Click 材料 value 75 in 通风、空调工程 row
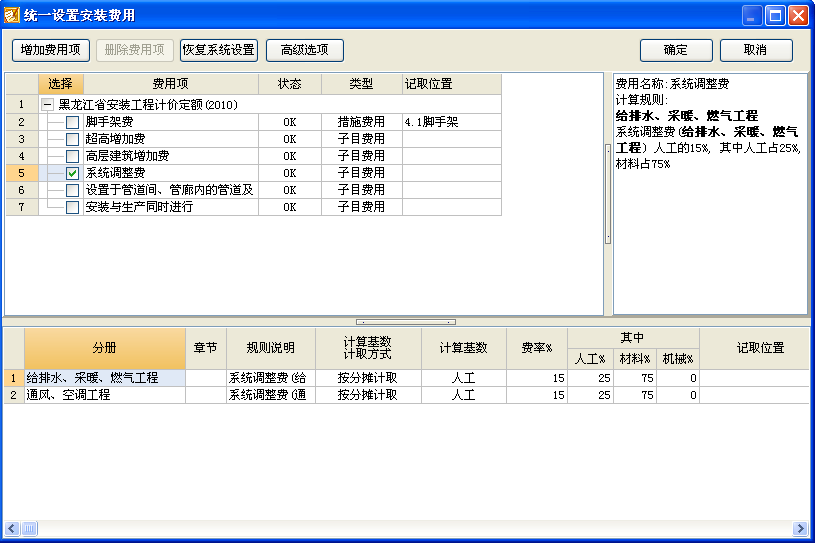The height and width of the screenshot is (545, 821). point(635,395)
